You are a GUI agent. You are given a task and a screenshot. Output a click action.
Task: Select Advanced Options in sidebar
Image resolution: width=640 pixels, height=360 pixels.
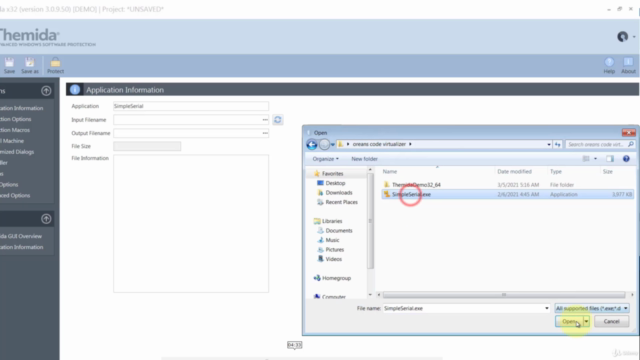coord(15,196)
